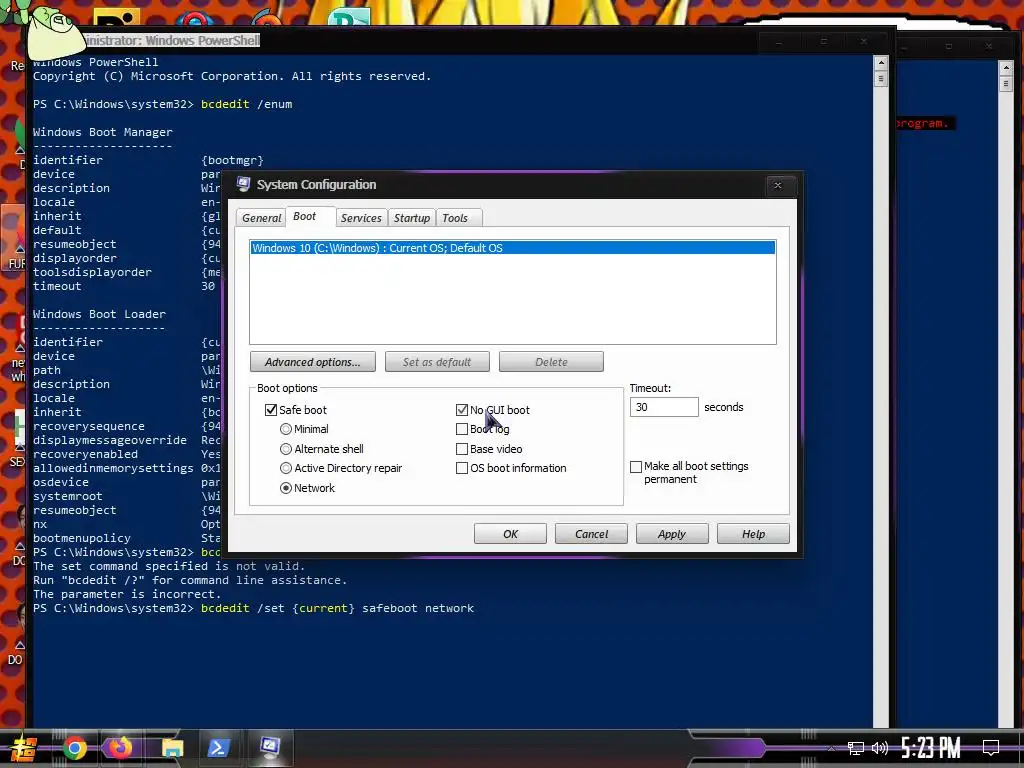Open the volume speaker tray icon
1024x768 pixels.
pyautogui.click(x=880, y=748)
